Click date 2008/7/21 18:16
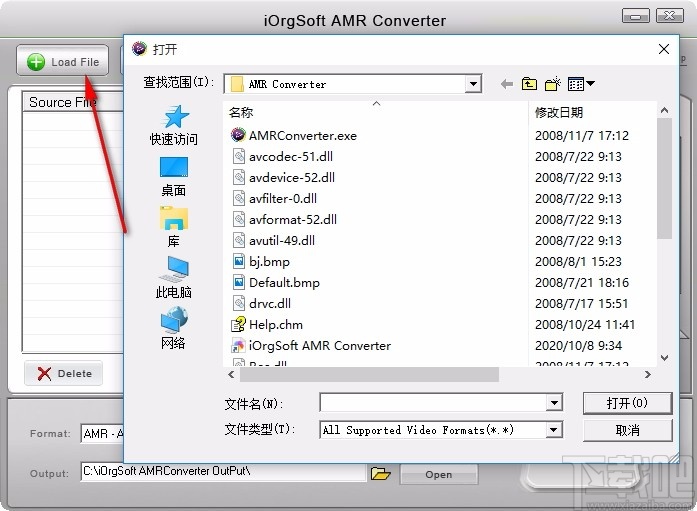The image size is (697, 511). coord(582,282)
